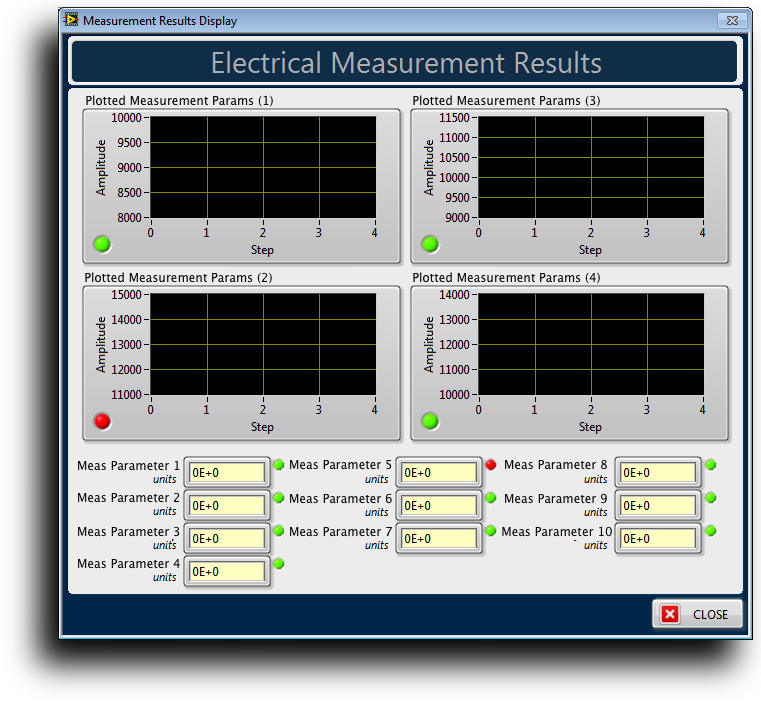Click the green LED beside Meas Parameter 8
The image size is (761, 710).
tap(710, 464)
